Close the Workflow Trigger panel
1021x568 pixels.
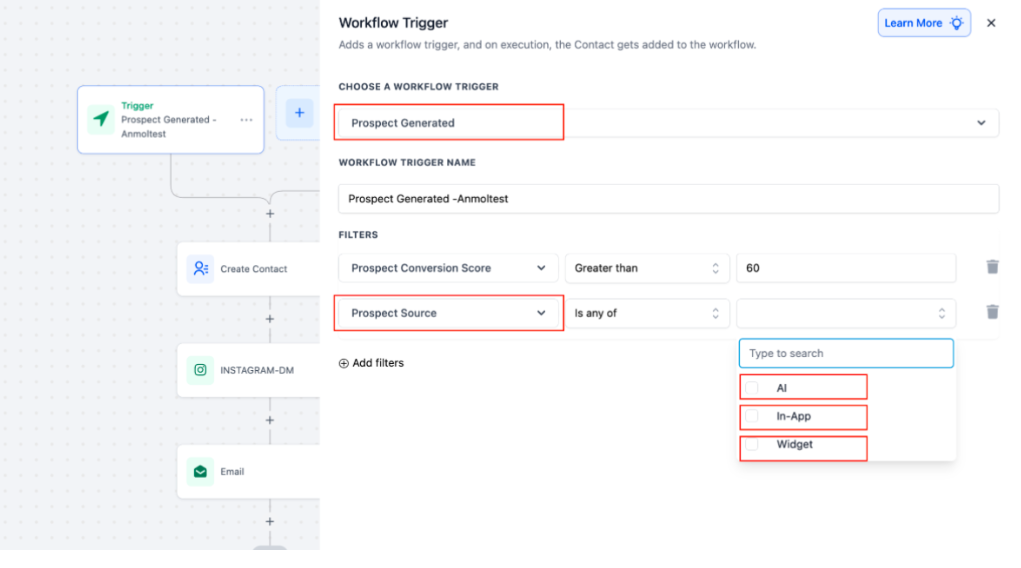pos(991,23)
